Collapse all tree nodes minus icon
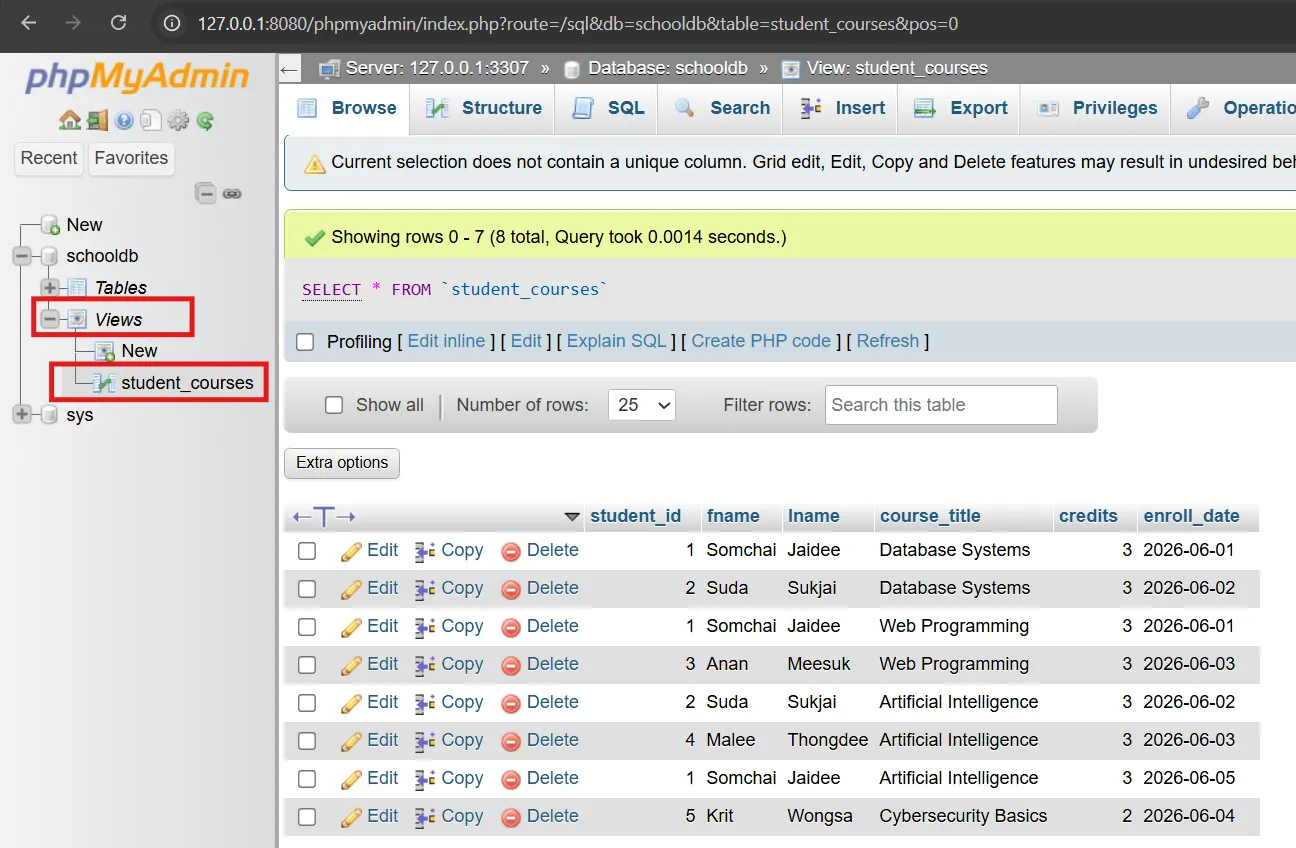This screenshot has width=1296, height=848. (x=206, y=193)
